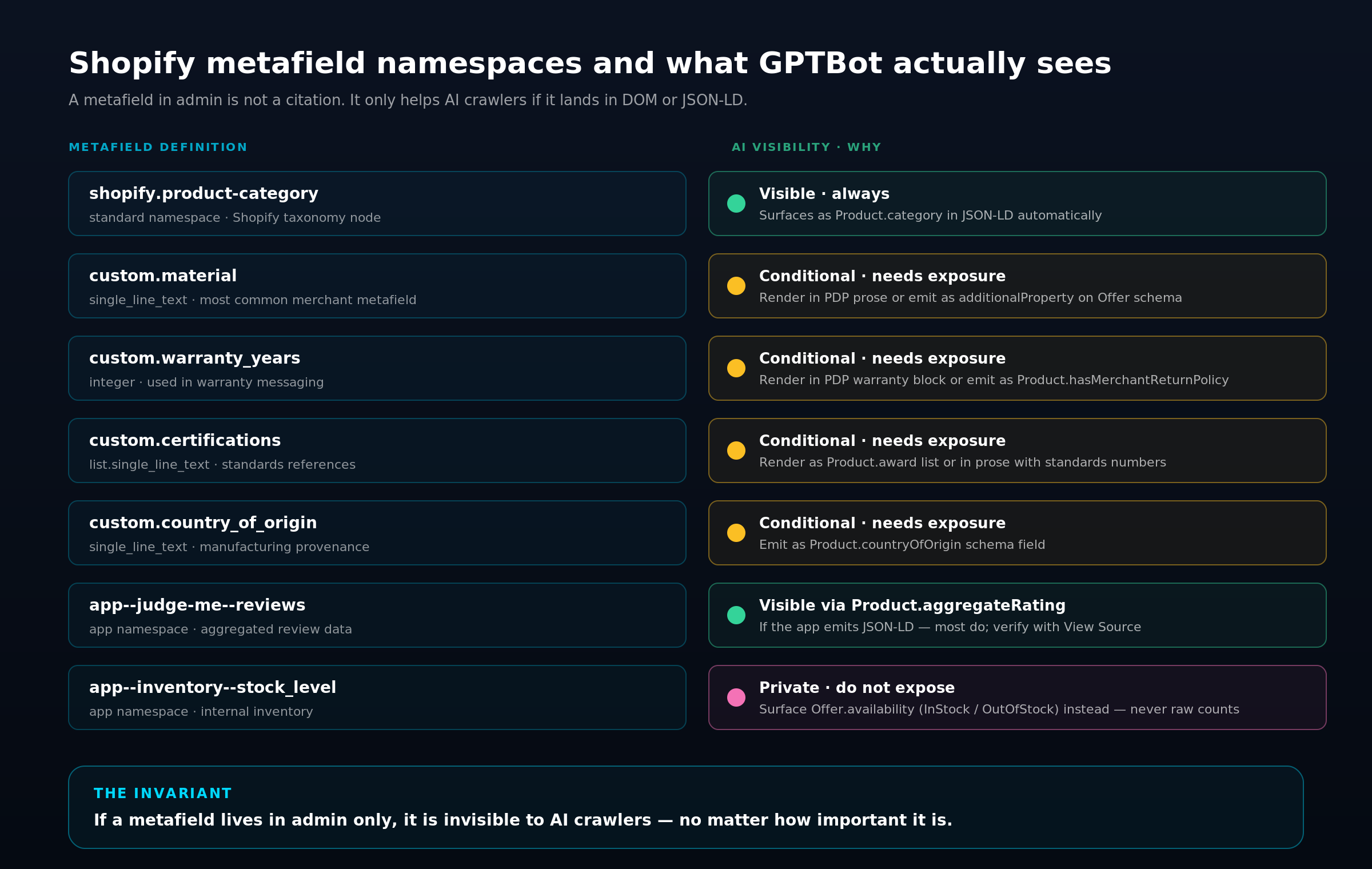Click the Product.hasMerchantReturnPolicy description line
Screen dimensions: 1372x869
(x=994, y=380)
